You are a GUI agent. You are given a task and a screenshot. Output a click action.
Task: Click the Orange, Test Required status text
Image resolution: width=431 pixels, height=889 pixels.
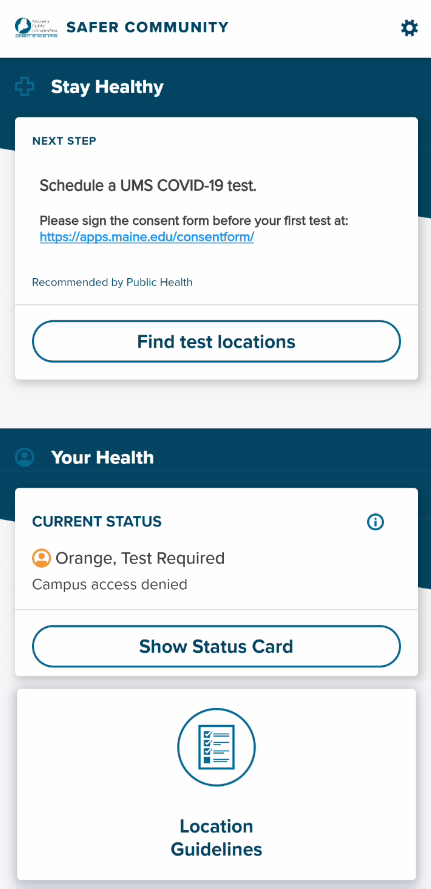tap(140, 558)
